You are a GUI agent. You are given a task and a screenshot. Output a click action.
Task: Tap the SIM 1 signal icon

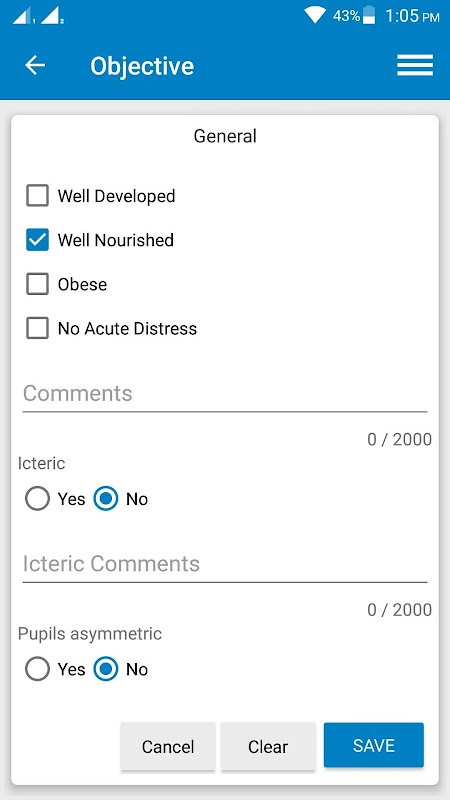tap(23, 16)
